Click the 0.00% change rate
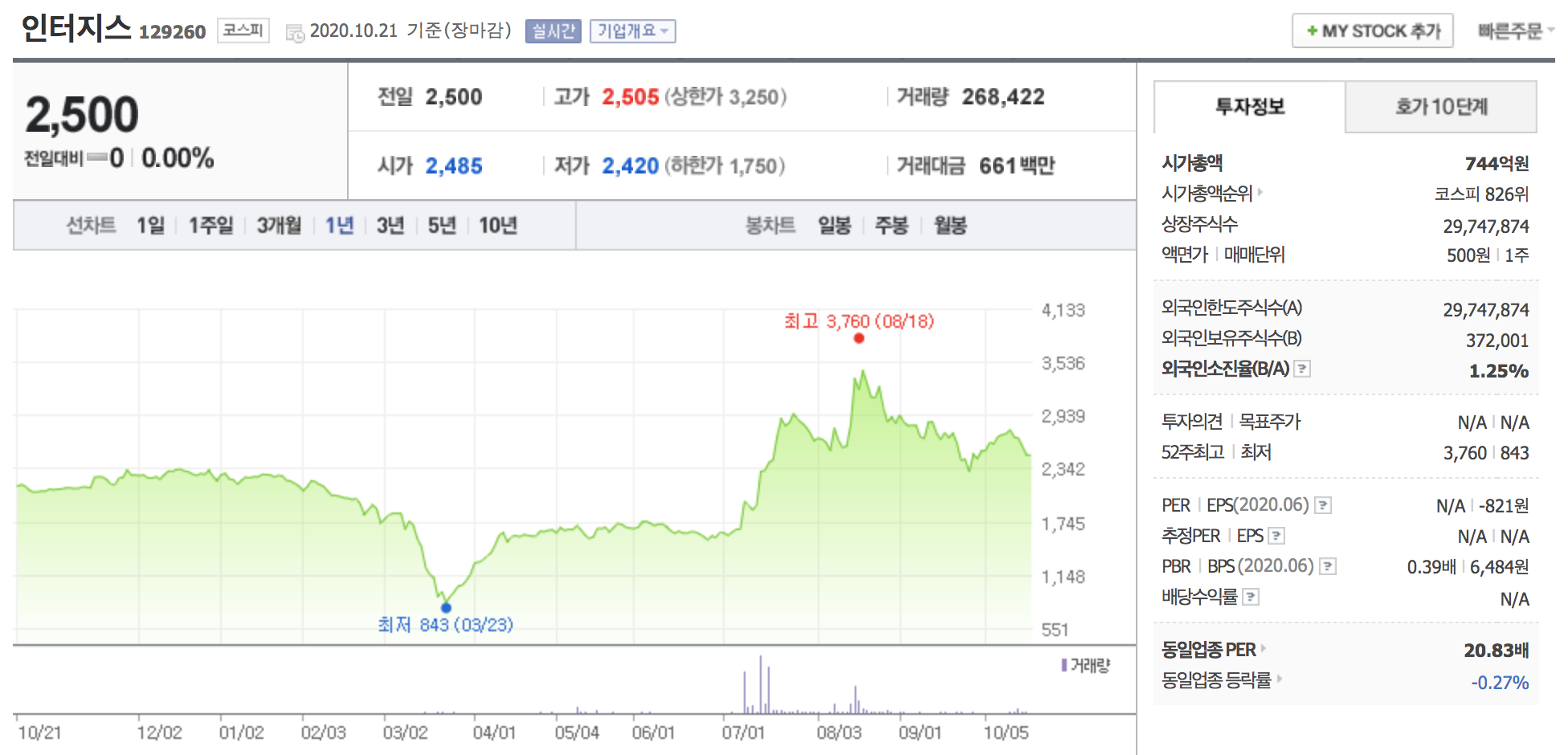The height and width of the screenshot is (755, 1568). (x=178, y=158)
